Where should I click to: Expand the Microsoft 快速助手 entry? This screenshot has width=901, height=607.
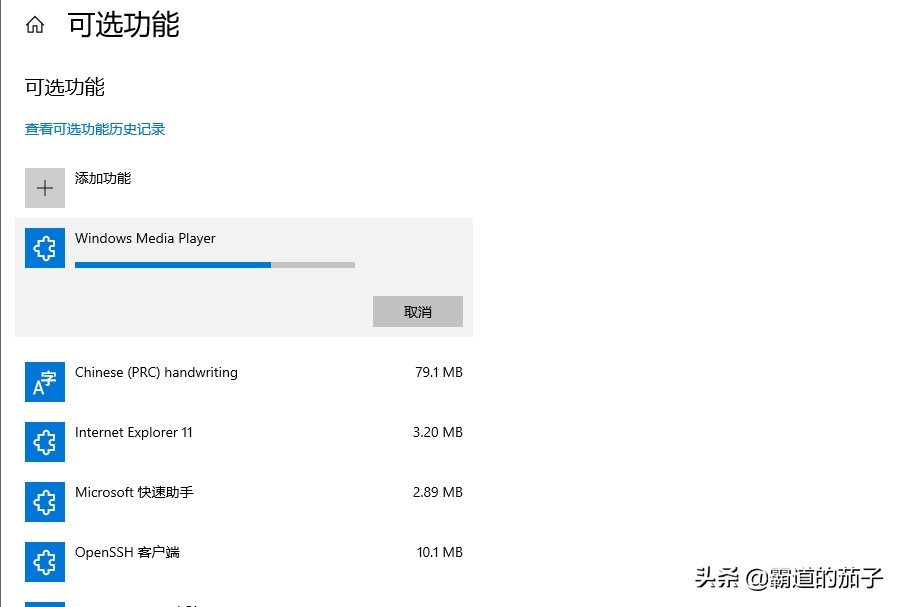tap(240, 502)
